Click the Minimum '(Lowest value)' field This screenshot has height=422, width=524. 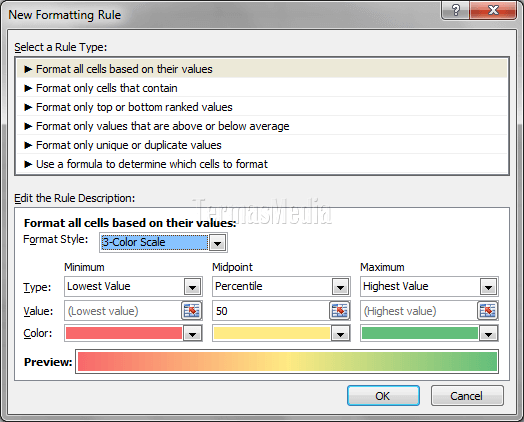[x=123, y=311]
